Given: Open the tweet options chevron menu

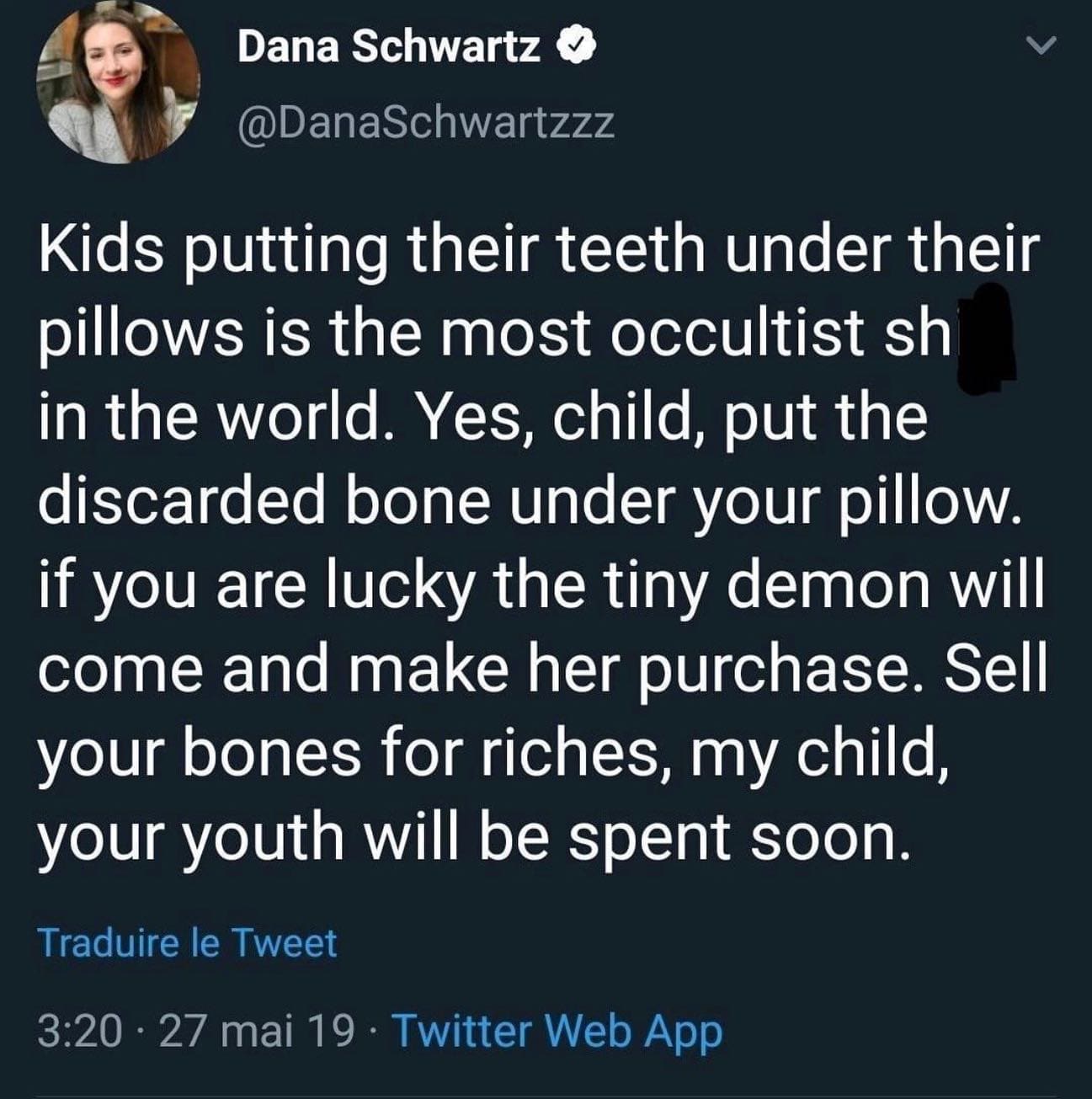Looking at the screenshot, I should coord(1041,47).
